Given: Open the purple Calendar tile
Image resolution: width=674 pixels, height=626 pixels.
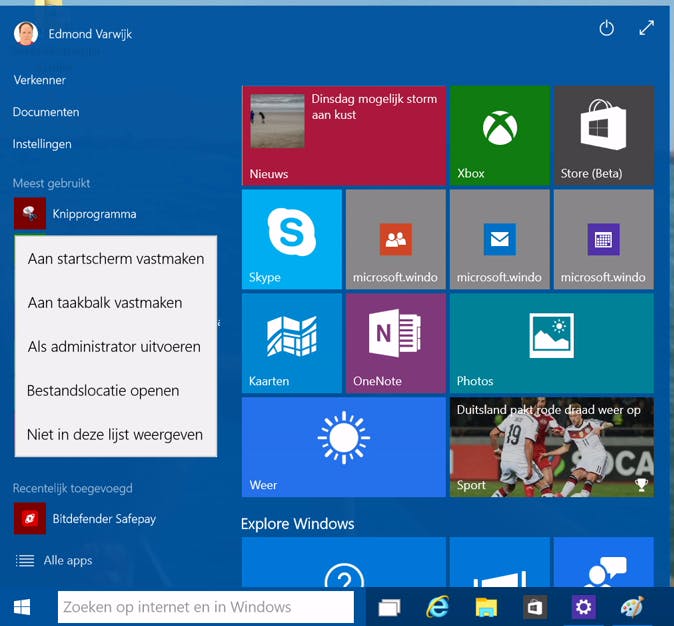Looking at the screenshot, I should (604, 239).
